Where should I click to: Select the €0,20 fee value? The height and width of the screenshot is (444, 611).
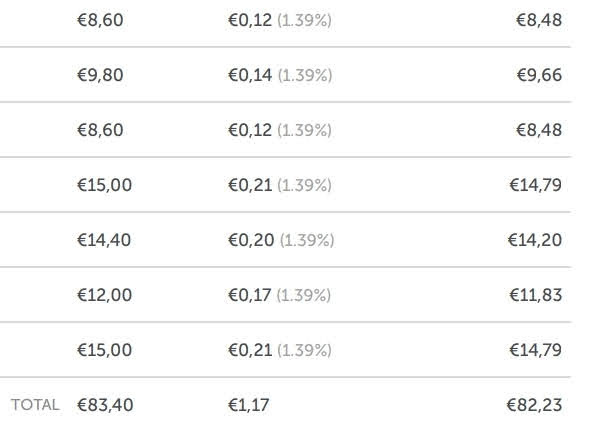pos(251,240)
